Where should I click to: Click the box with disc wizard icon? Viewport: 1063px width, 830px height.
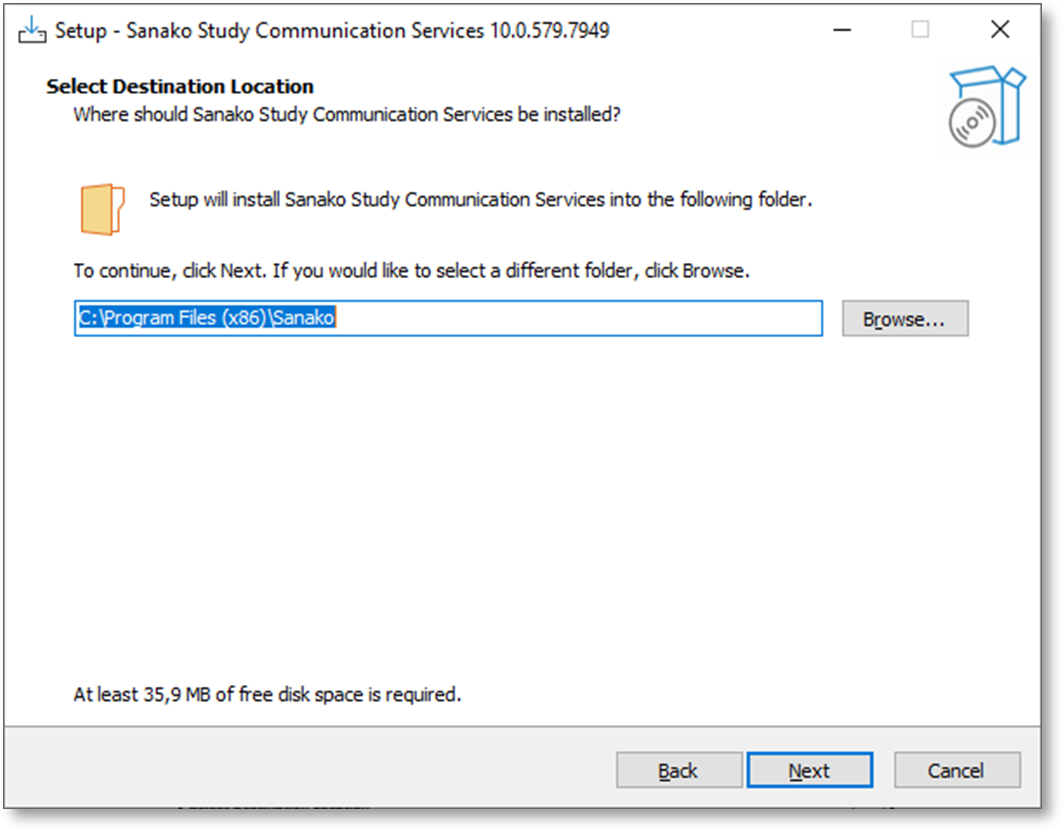[986, 107]
